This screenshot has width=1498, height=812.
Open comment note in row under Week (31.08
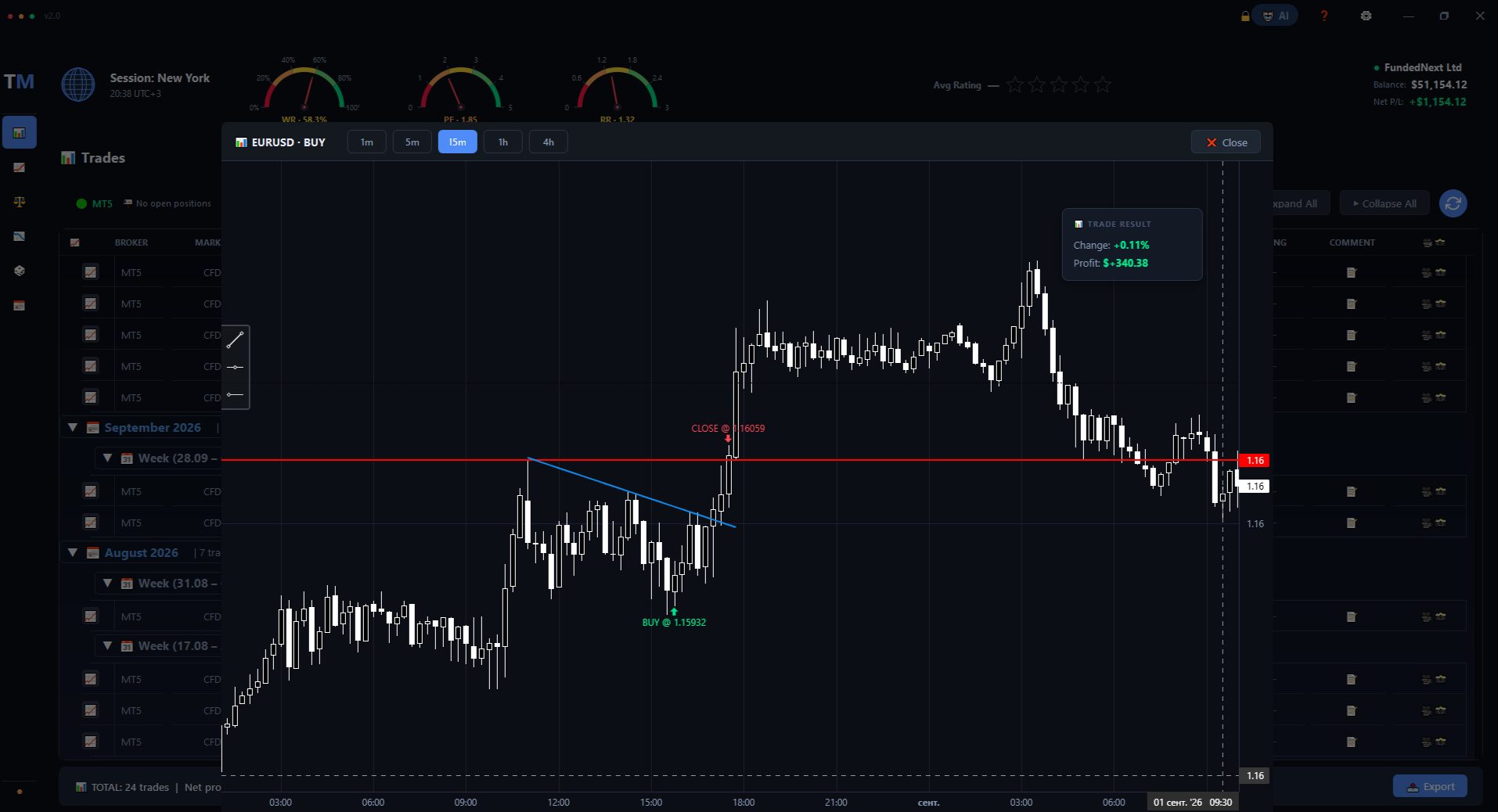click(1351, 616)
